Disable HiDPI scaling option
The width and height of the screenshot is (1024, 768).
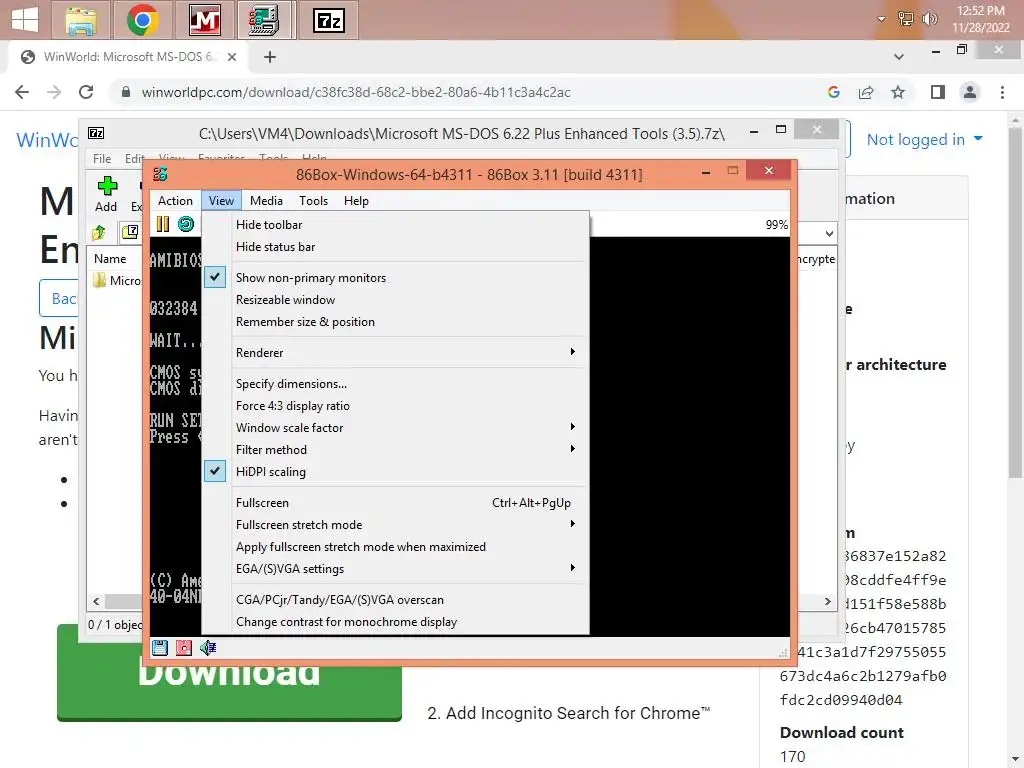coord(396,472)
